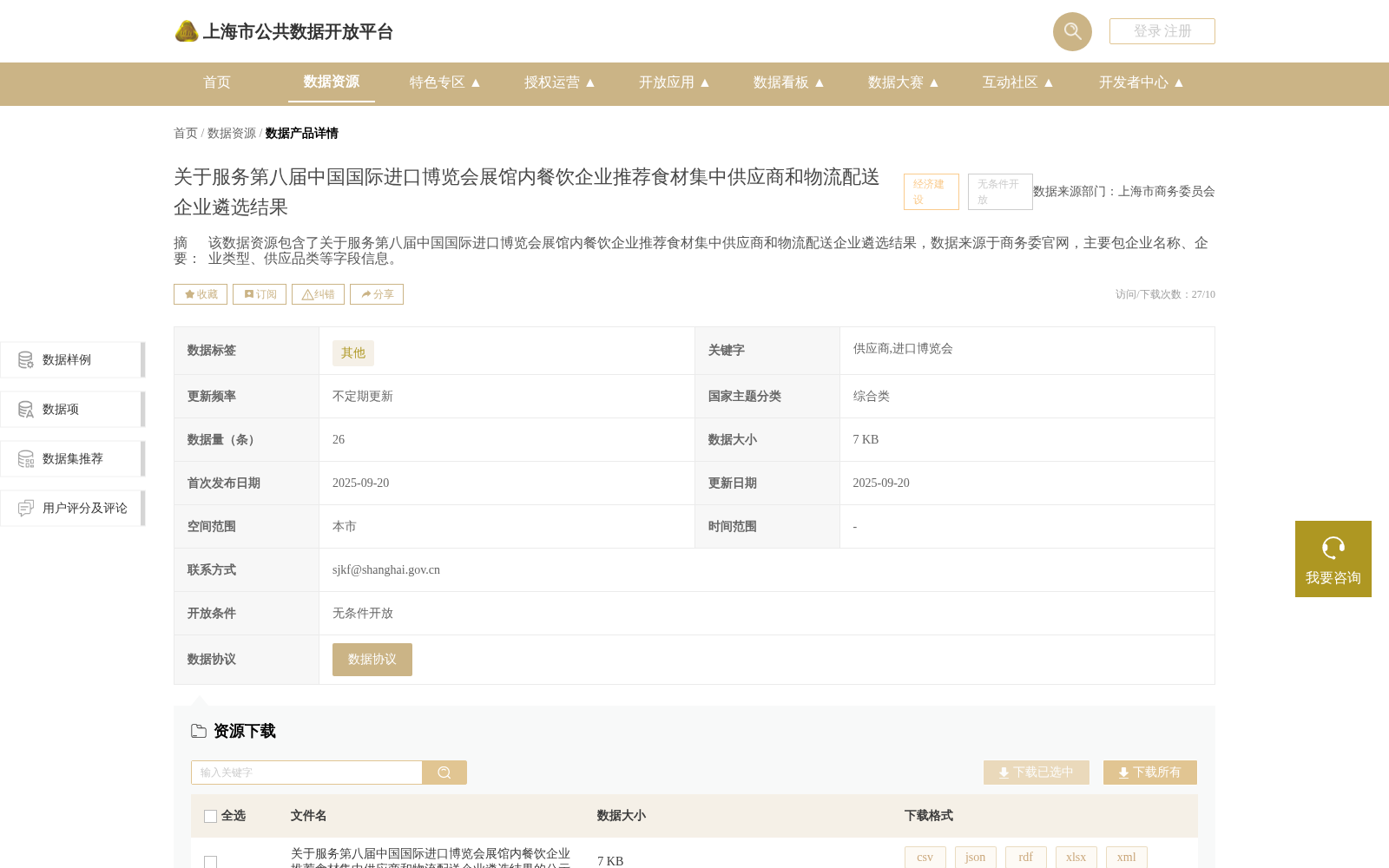Check the first file row checkbox
1389x868 pixels.
210,862
